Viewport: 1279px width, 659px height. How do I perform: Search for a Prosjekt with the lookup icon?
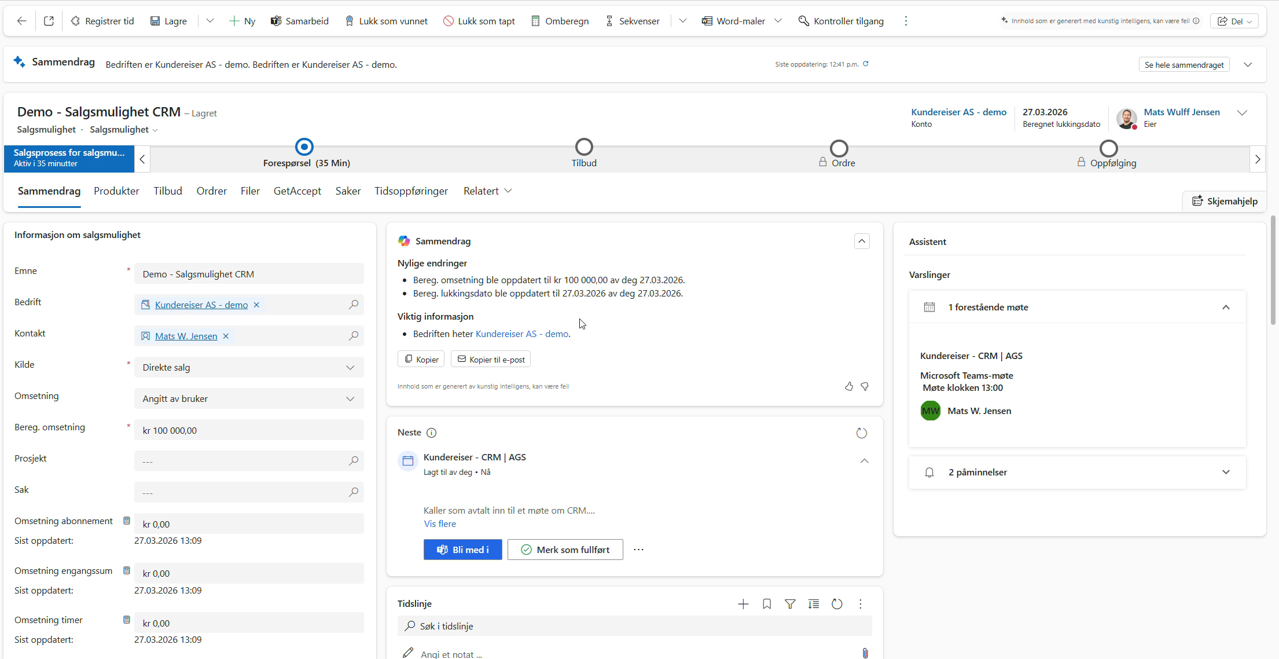click(353, 461)
